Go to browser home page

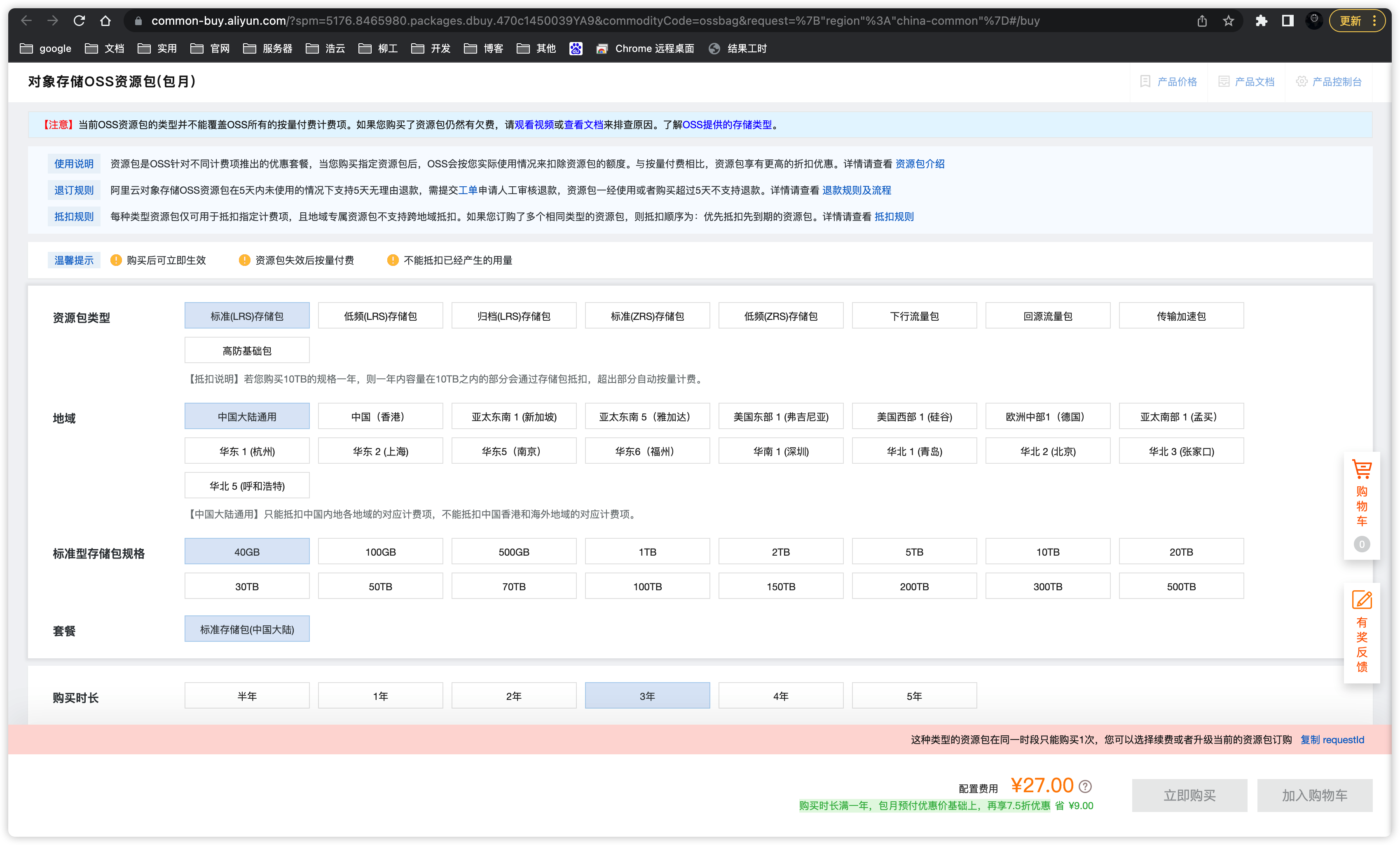click(105, 21)
